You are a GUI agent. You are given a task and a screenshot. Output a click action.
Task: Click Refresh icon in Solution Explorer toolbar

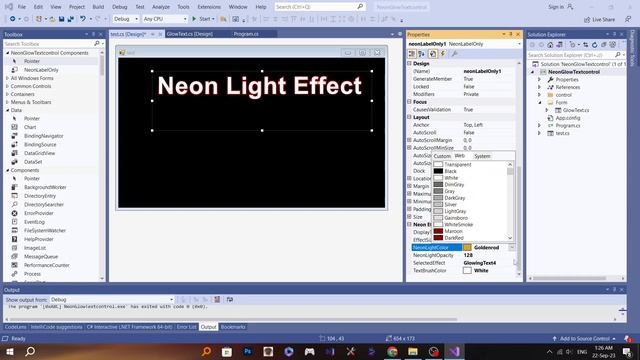click(595, 45)
